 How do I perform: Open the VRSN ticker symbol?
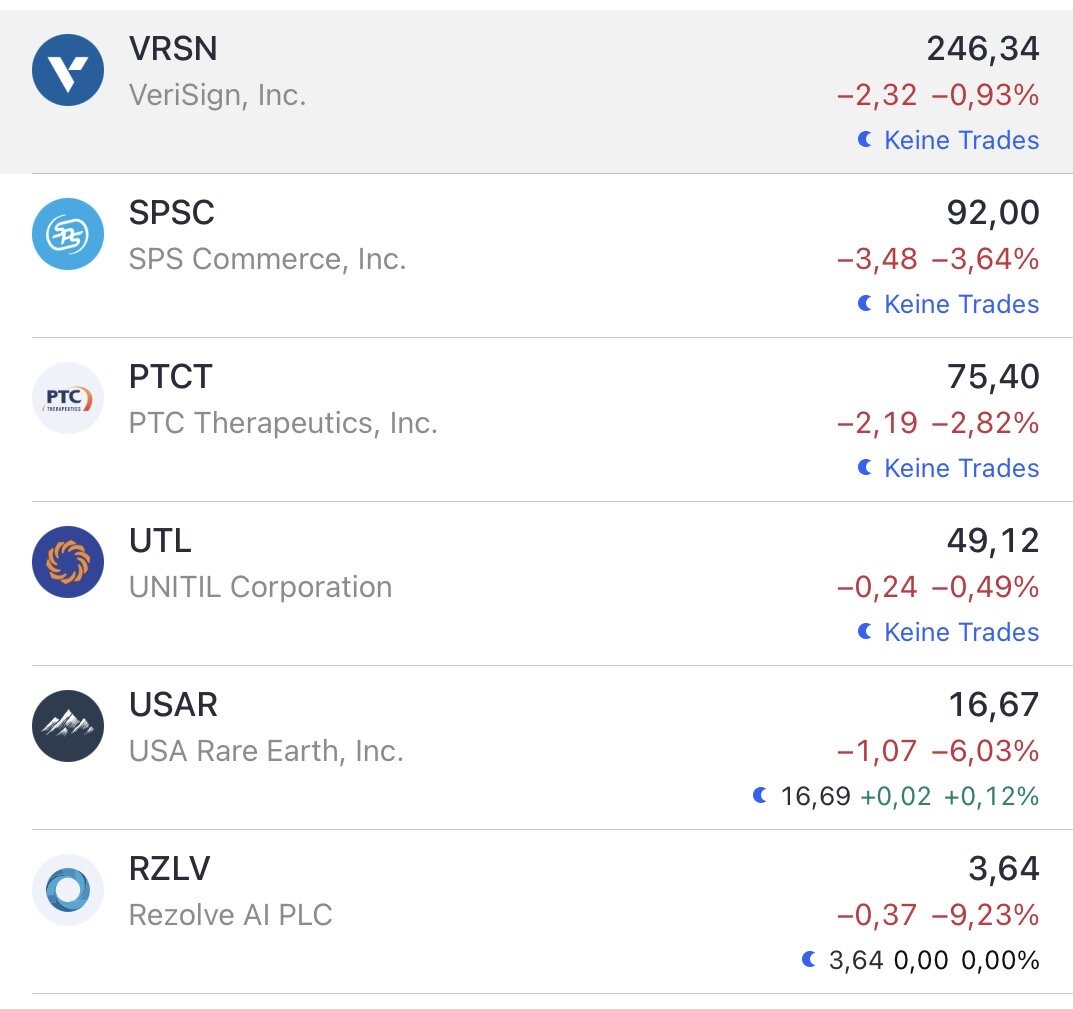[x=173, y=49]
